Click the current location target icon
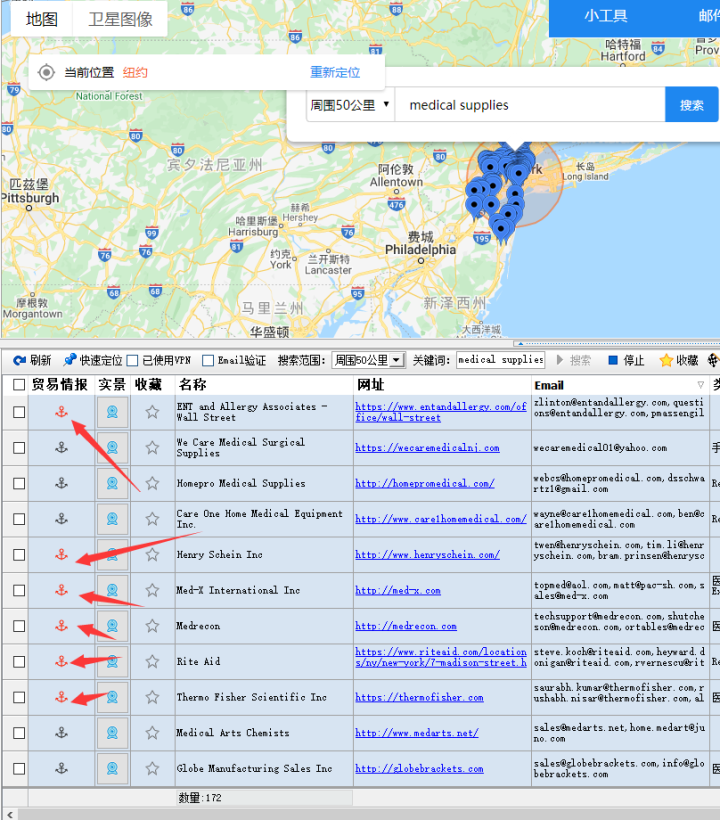 [x=46, y=72]
